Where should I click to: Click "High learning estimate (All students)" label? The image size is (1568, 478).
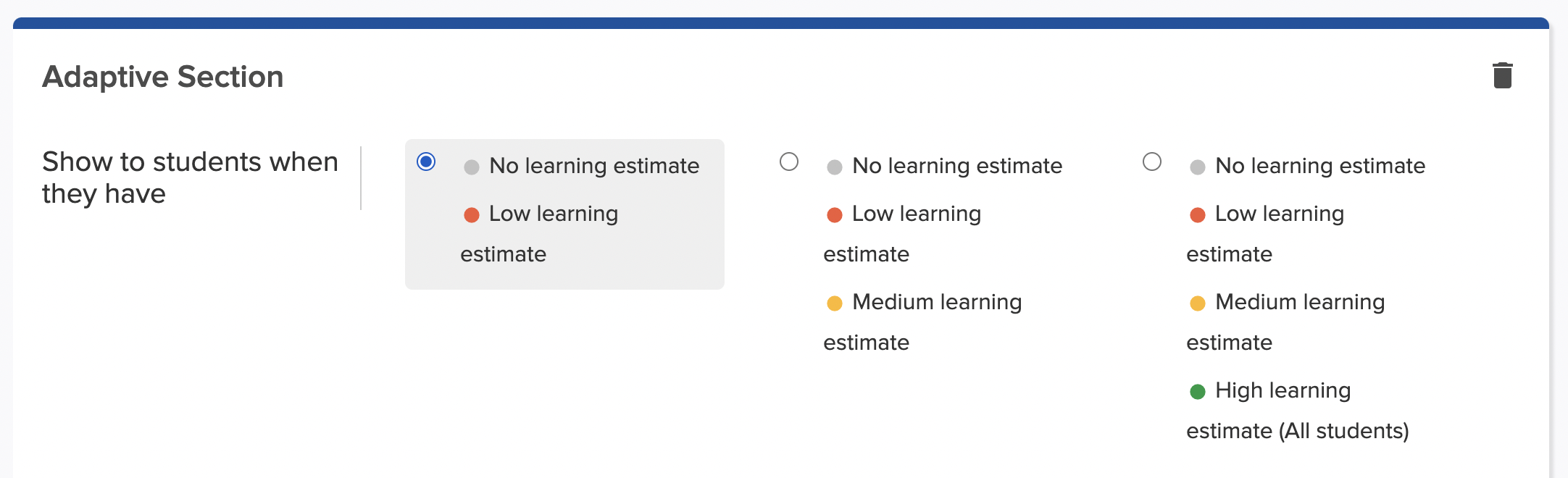pos(1298,411)
